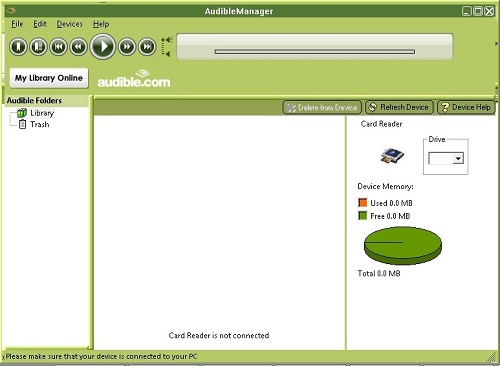500x366 pixels.
Task: Open the File menu
Action: click(x=17, y=24)
